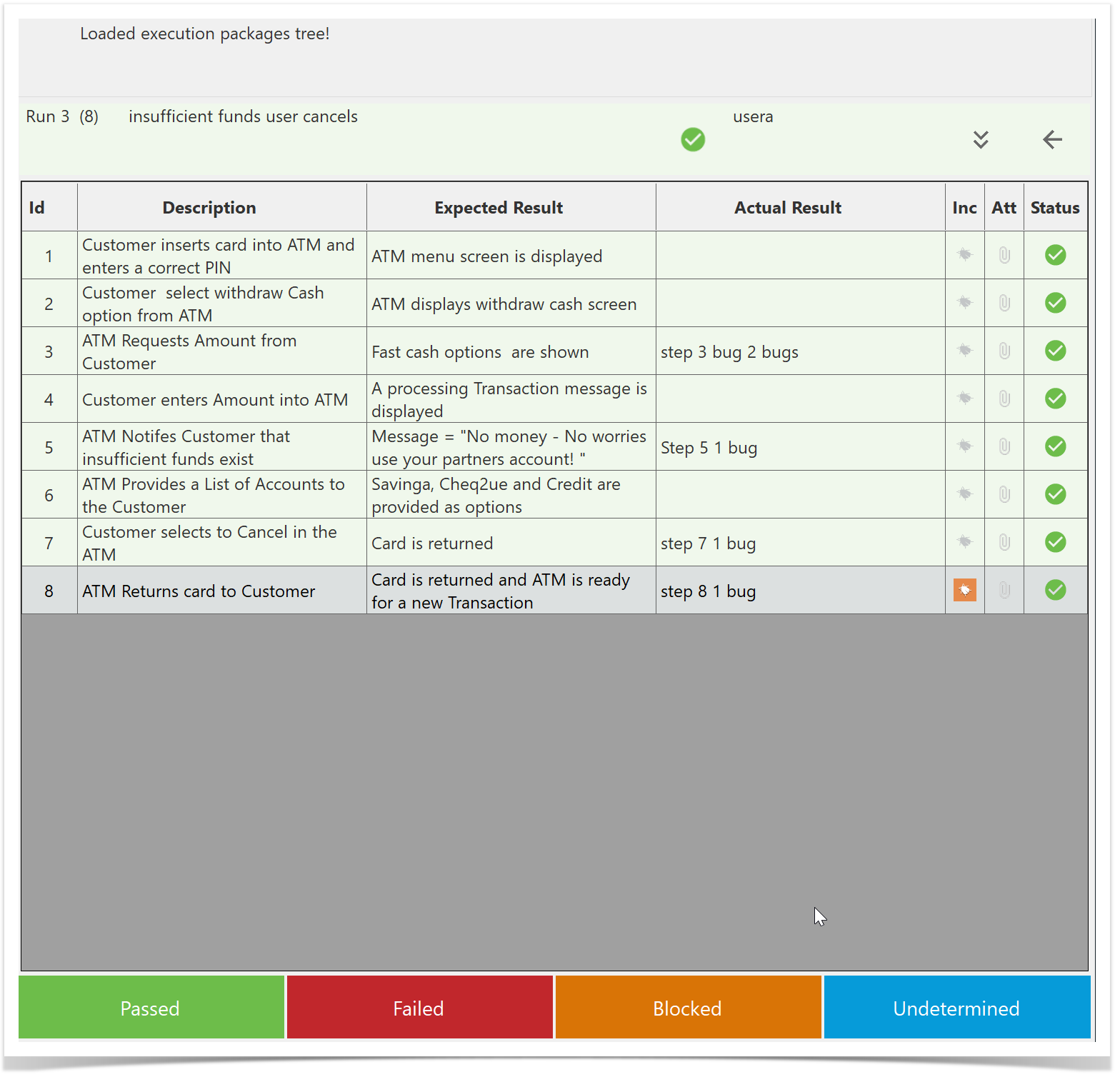The width and height of the screenshot is (1120, 1077).
Task: Click the attachment paperclip on step 8
Action: 1004,590
